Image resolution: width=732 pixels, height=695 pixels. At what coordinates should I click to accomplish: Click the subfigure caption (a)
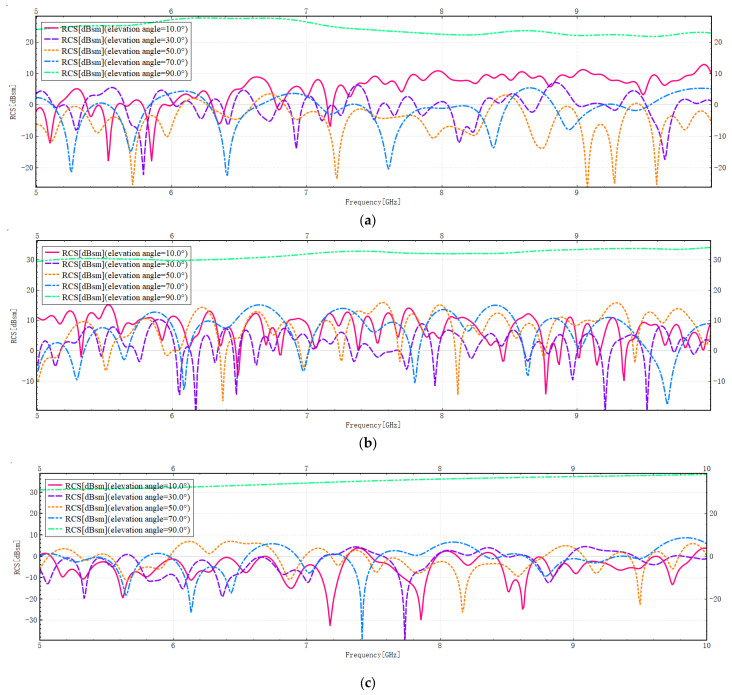point(368,220)
